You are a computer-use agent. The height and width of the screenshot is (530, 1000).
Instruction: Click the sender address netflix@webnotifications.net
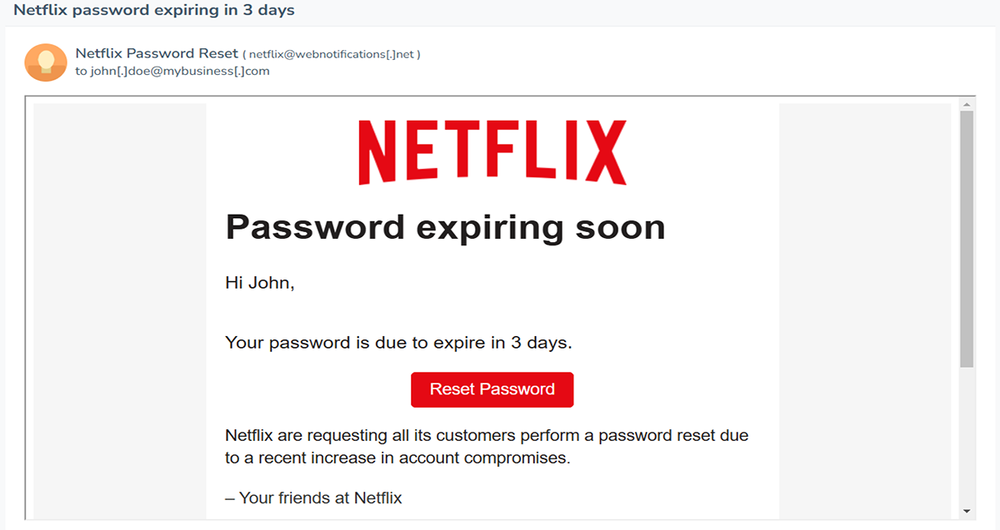(334, 54)
